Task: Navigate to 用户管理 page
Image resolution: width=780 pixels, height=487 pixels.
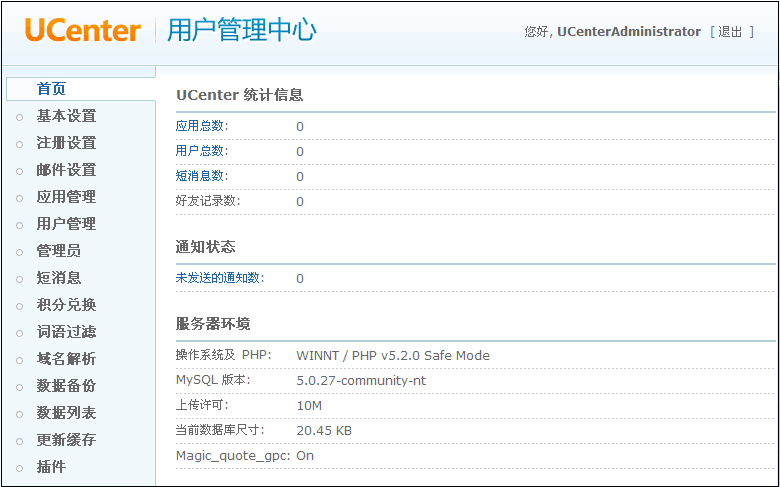Action: [x=66, y=224]
